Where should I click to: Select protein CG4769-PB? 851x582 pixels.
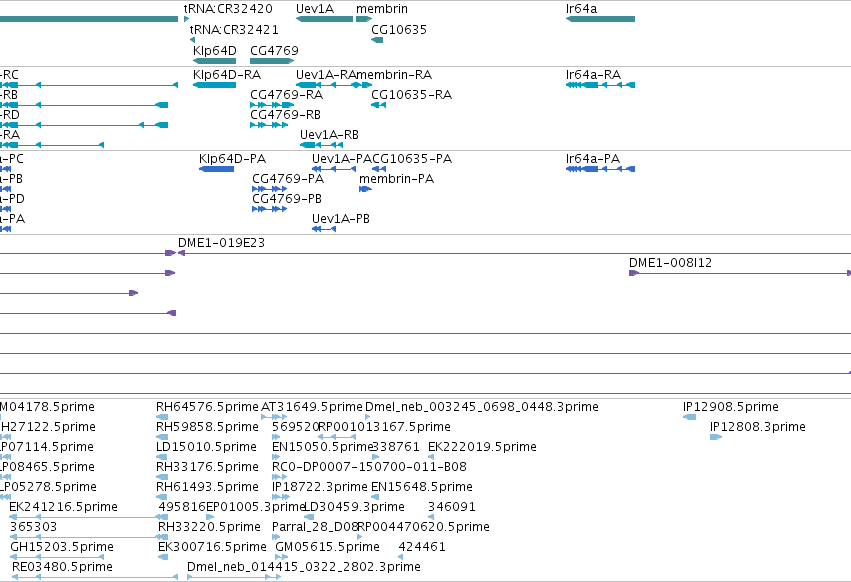[x=269, y=209]
